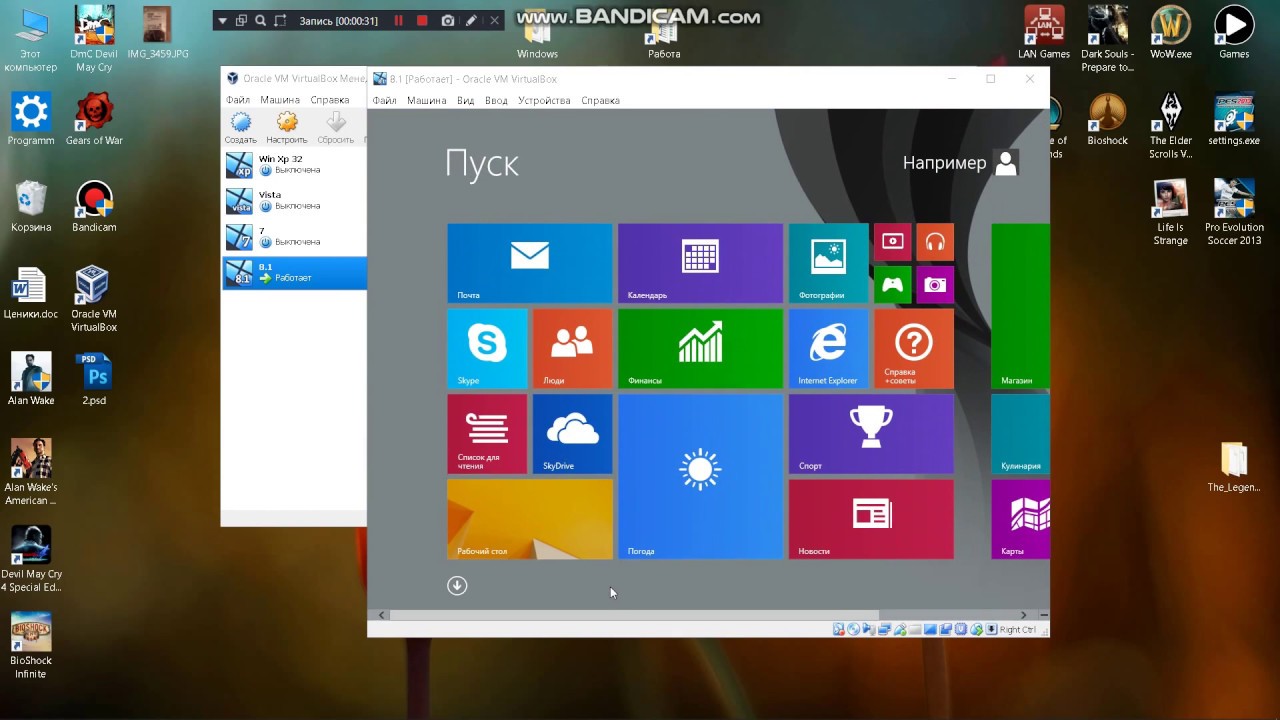Image resolution: width=1280 pixels, height=720 pixels.
Task: Open the SkyDrive tile
Action: pos(572,433)
